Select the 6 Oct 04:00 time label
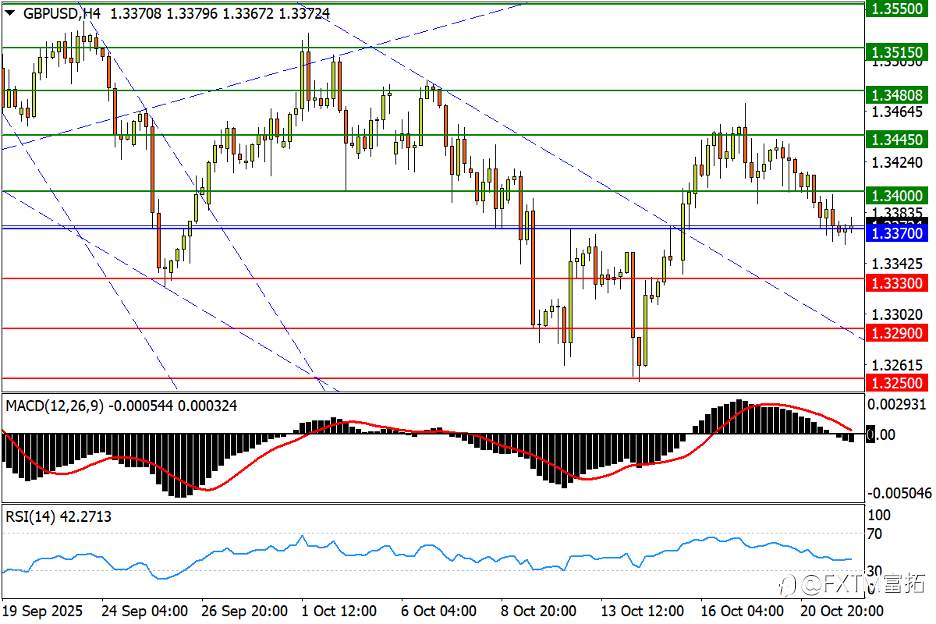The height and width of the screenshot is (624, 936). coord(439,611)
